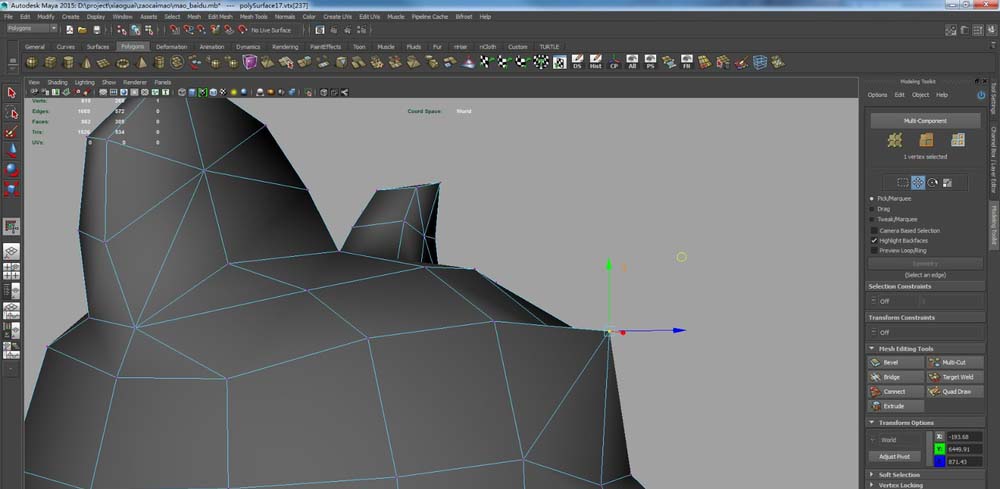The image size is (1000, 489).
Task: Switch to the Rendering shelf tab
Action: point(285,46)
